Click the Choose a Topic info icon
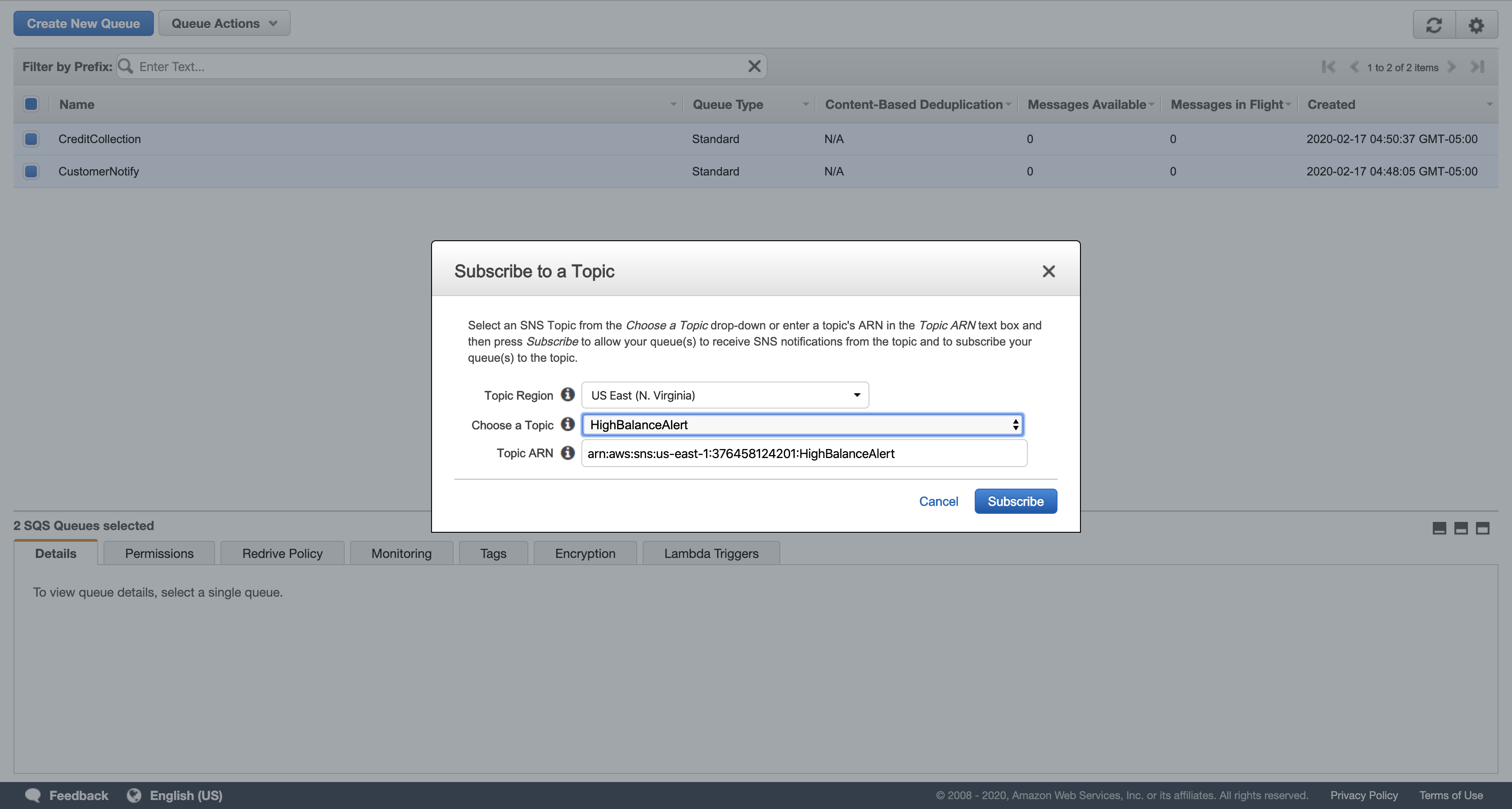1512x809 pixels. pos(567,424)
